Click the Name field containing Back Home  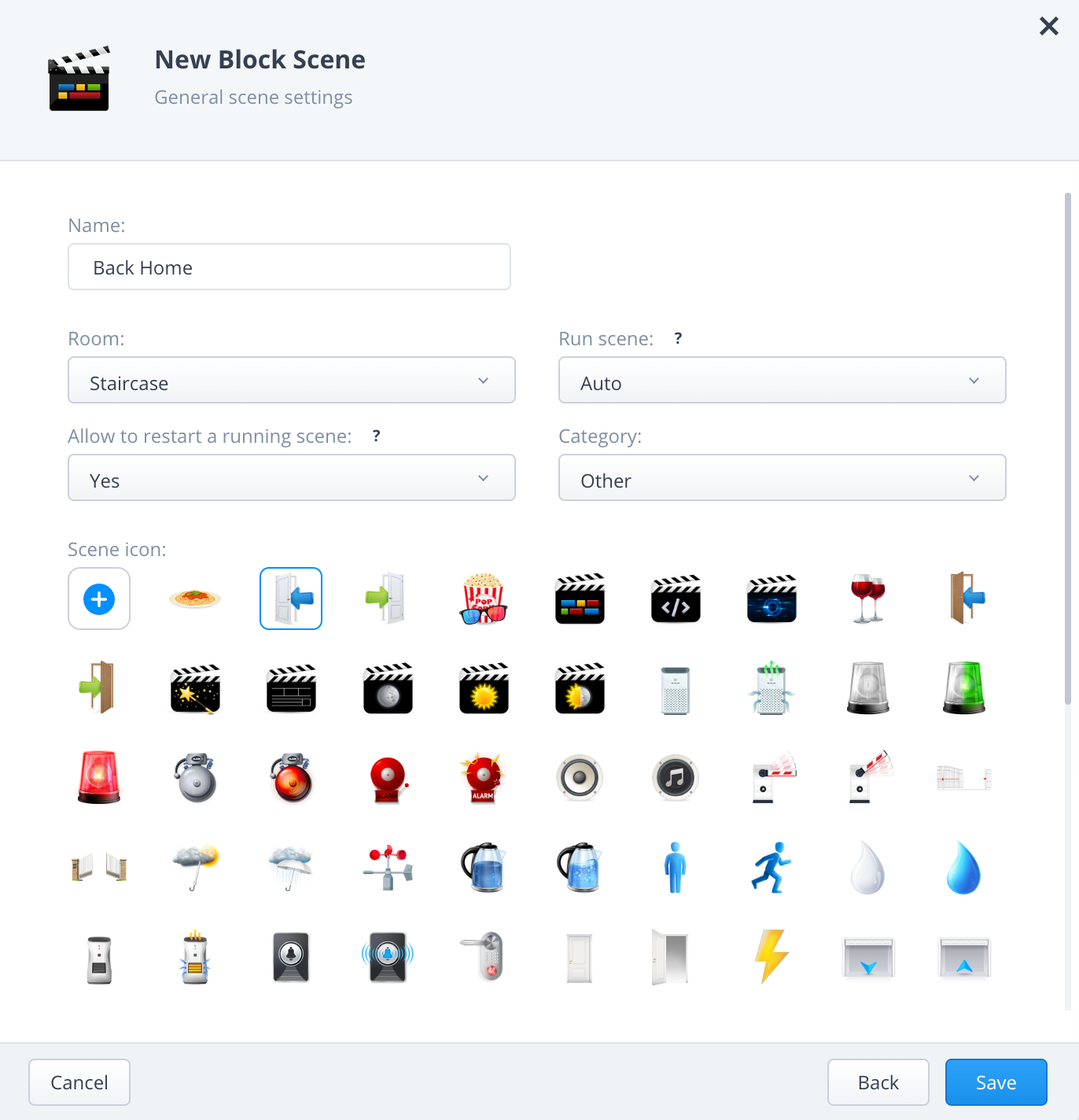[289, 267]
